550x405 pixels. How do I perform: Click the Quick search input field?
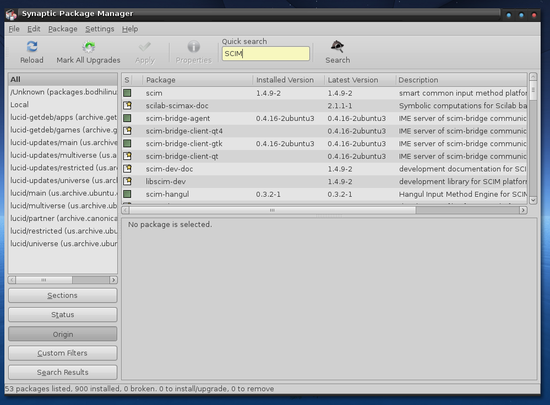coord(266,54)
